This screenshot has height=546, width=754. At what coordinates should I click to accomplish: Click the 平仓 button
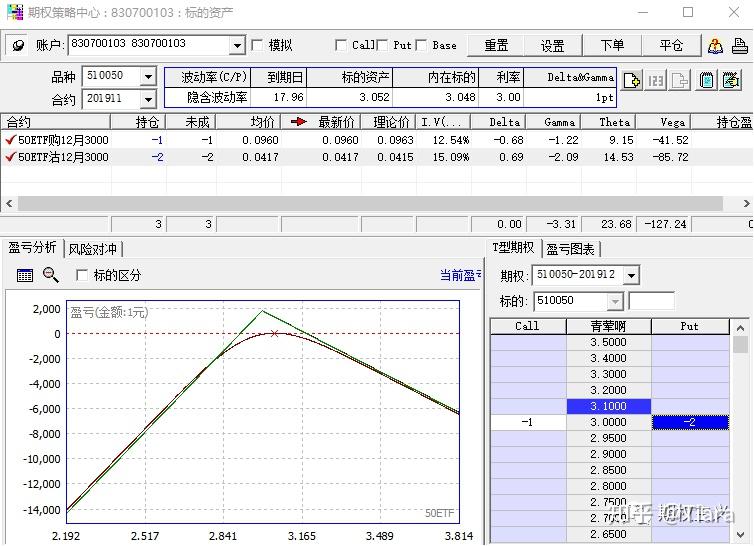(671, 46)
